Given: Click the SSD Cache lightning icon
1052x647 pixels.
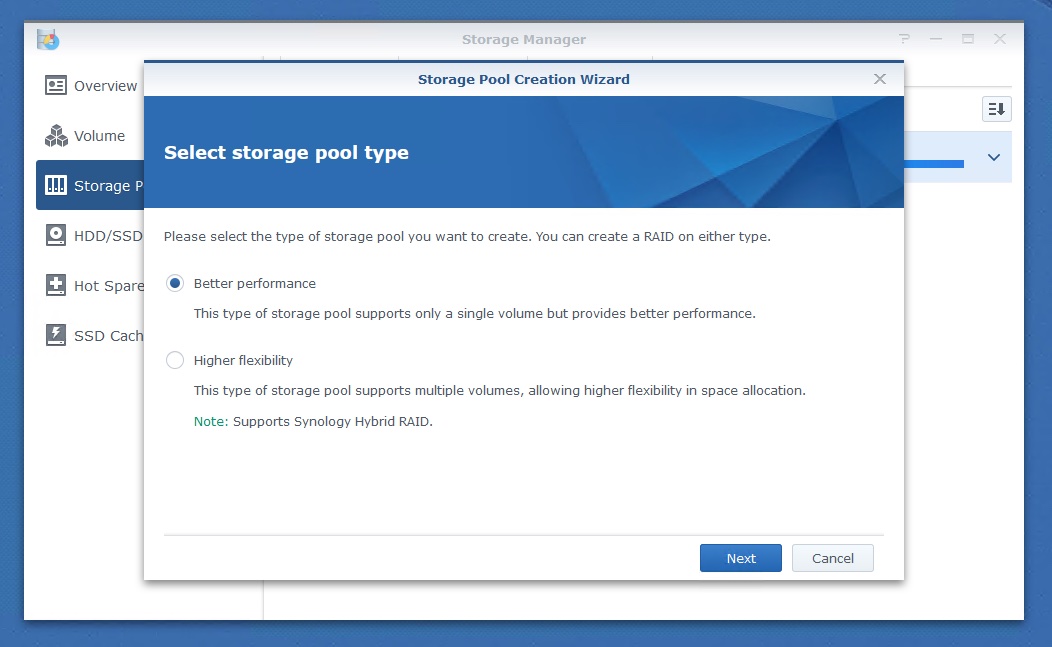Looking at the screenshot, I should pyautogui.click(x=56, y=336).
